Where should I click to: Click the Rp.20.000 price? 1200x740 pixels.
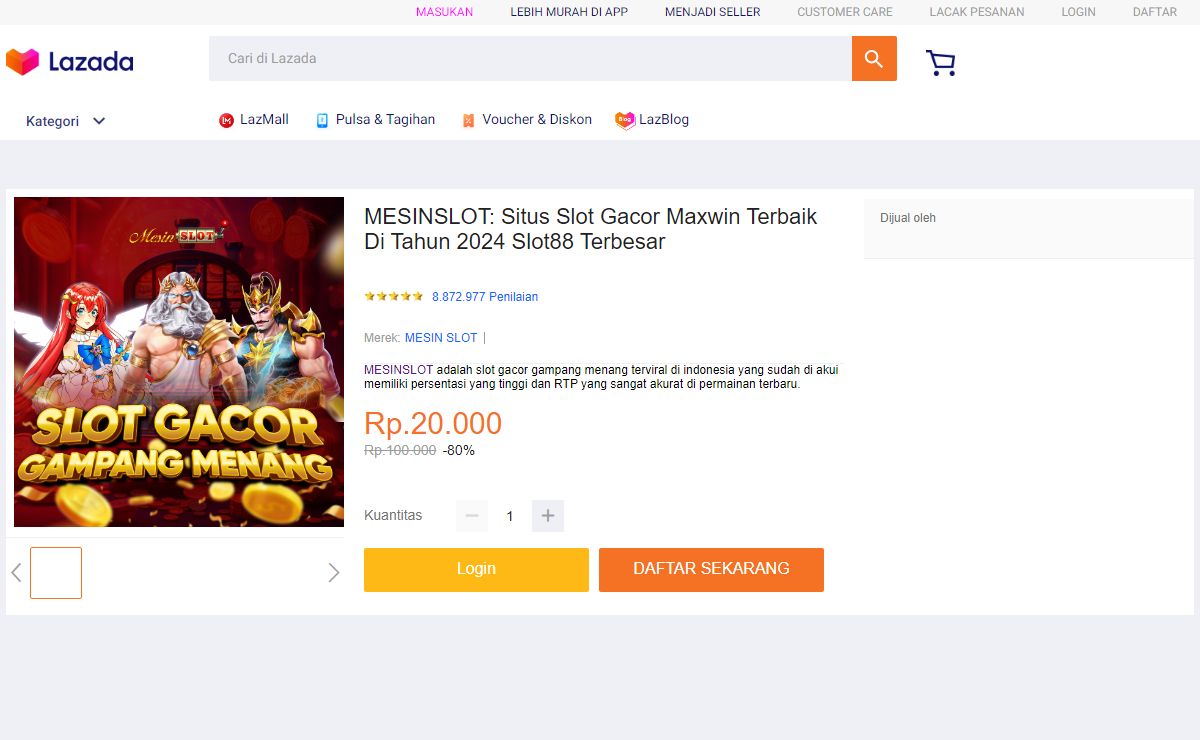click(x=433, y=424)
